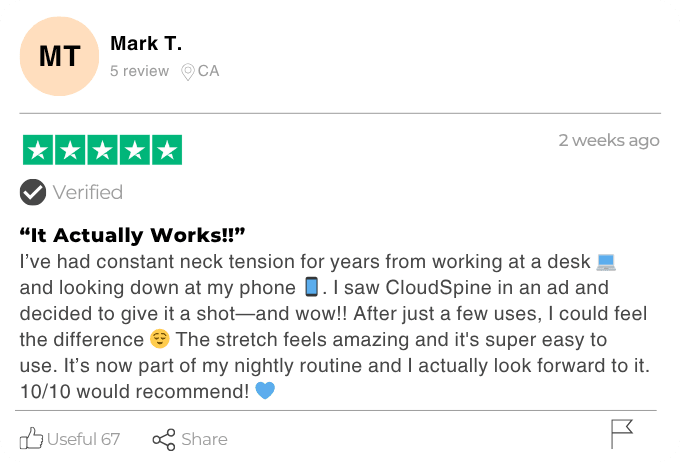This screenshot has width=680, height=462.
Task: Click the Share text button
Action: point(204,439)
